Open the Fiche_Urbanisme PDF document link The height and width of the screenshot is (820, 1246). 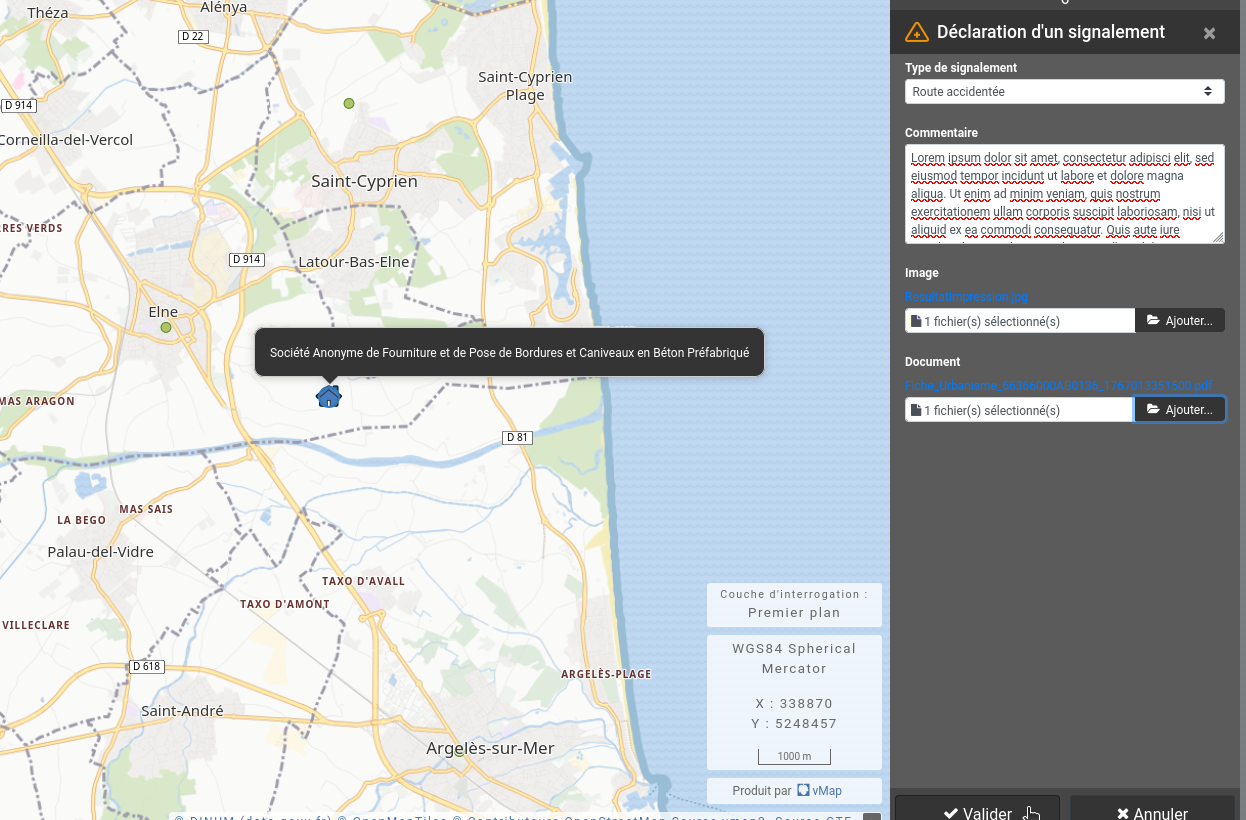pyautogui.click(x=1058, y=386)
